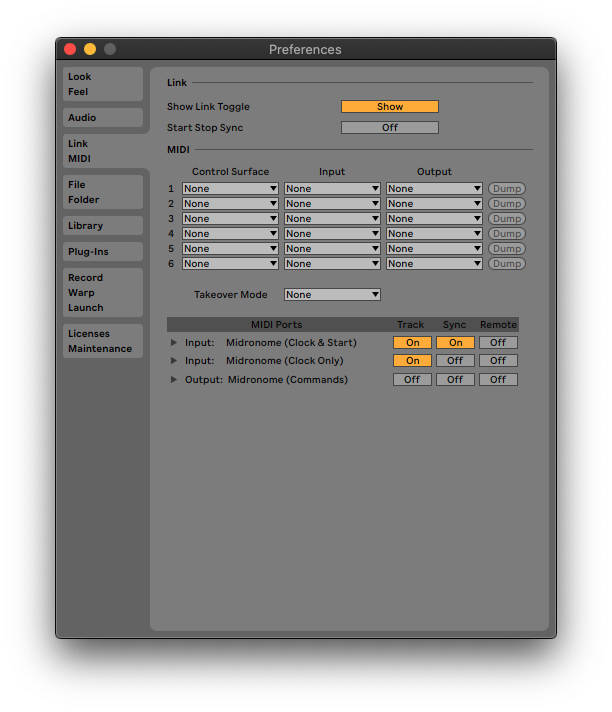The image size is (612, 712).
Task: Turn off Track for Midronome (Clock & Start)
Action: click(412, 343)
